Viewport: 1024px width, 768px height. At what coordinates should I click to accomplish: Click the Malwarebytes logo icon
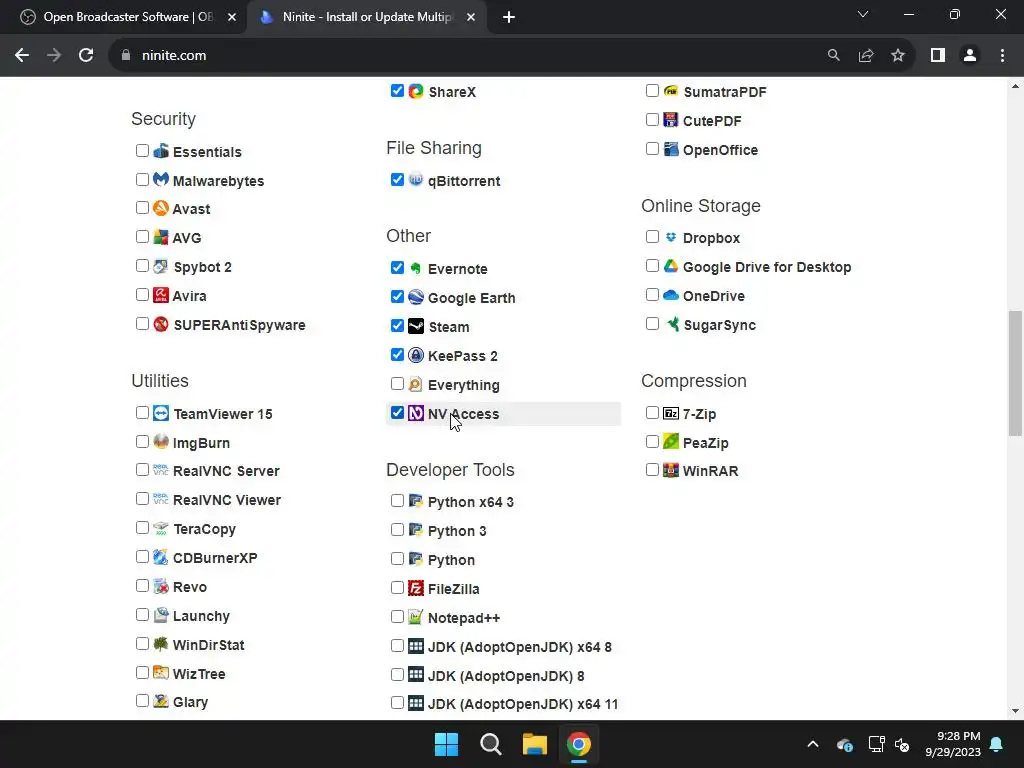tap(161, 180)
